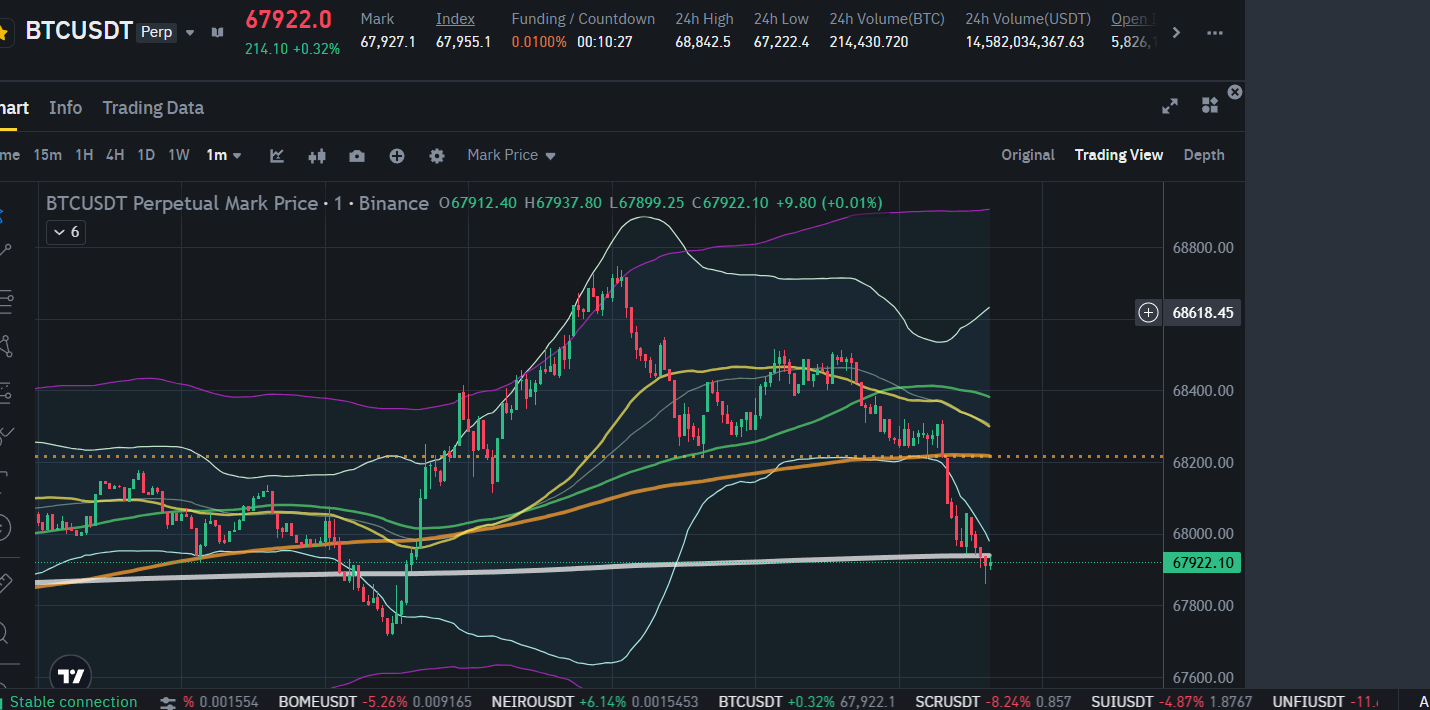
Task: Click the 68618.45 crosshair price label
Action: 1202,313
